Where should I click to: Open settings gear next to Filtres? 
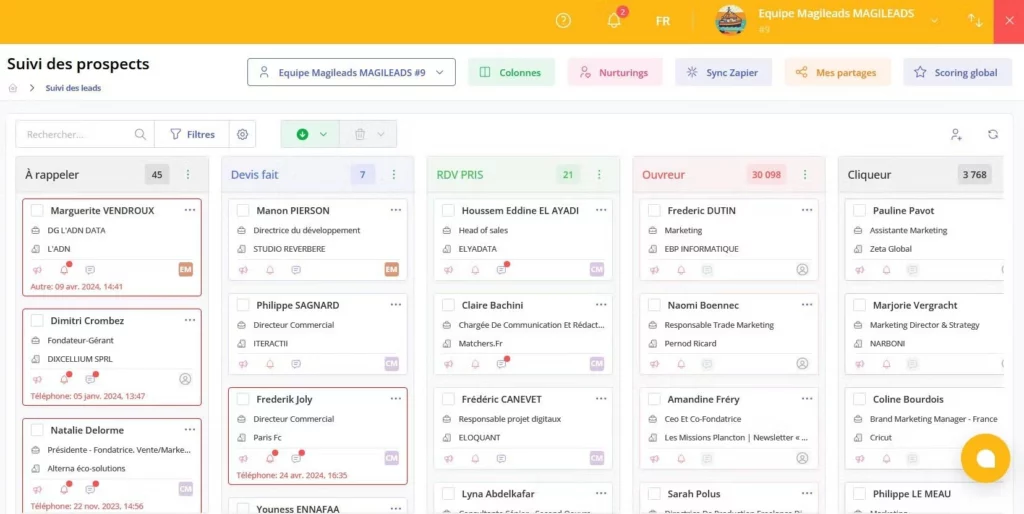(242, 134)
